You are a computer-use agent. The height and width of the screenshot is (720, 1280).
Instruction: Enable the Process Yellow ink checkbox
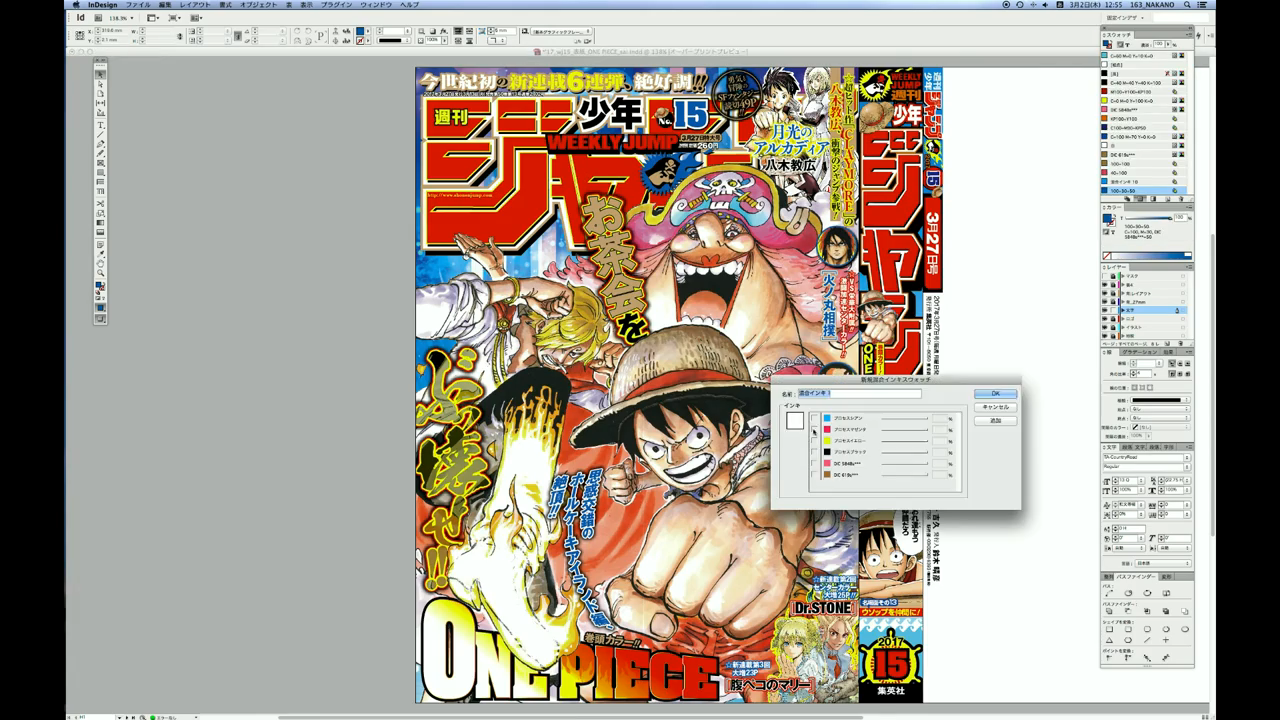coord(814,441)
